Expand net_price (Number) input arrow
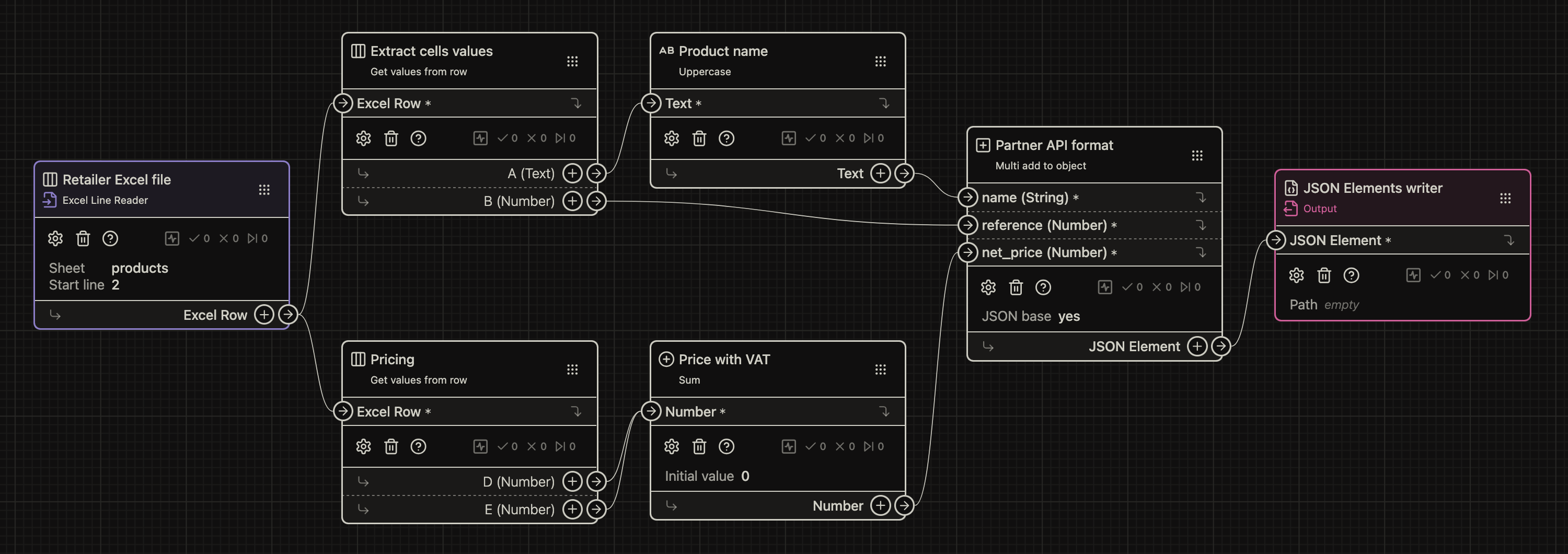Screen dimensions: 1568x554 coord(1201,252)
